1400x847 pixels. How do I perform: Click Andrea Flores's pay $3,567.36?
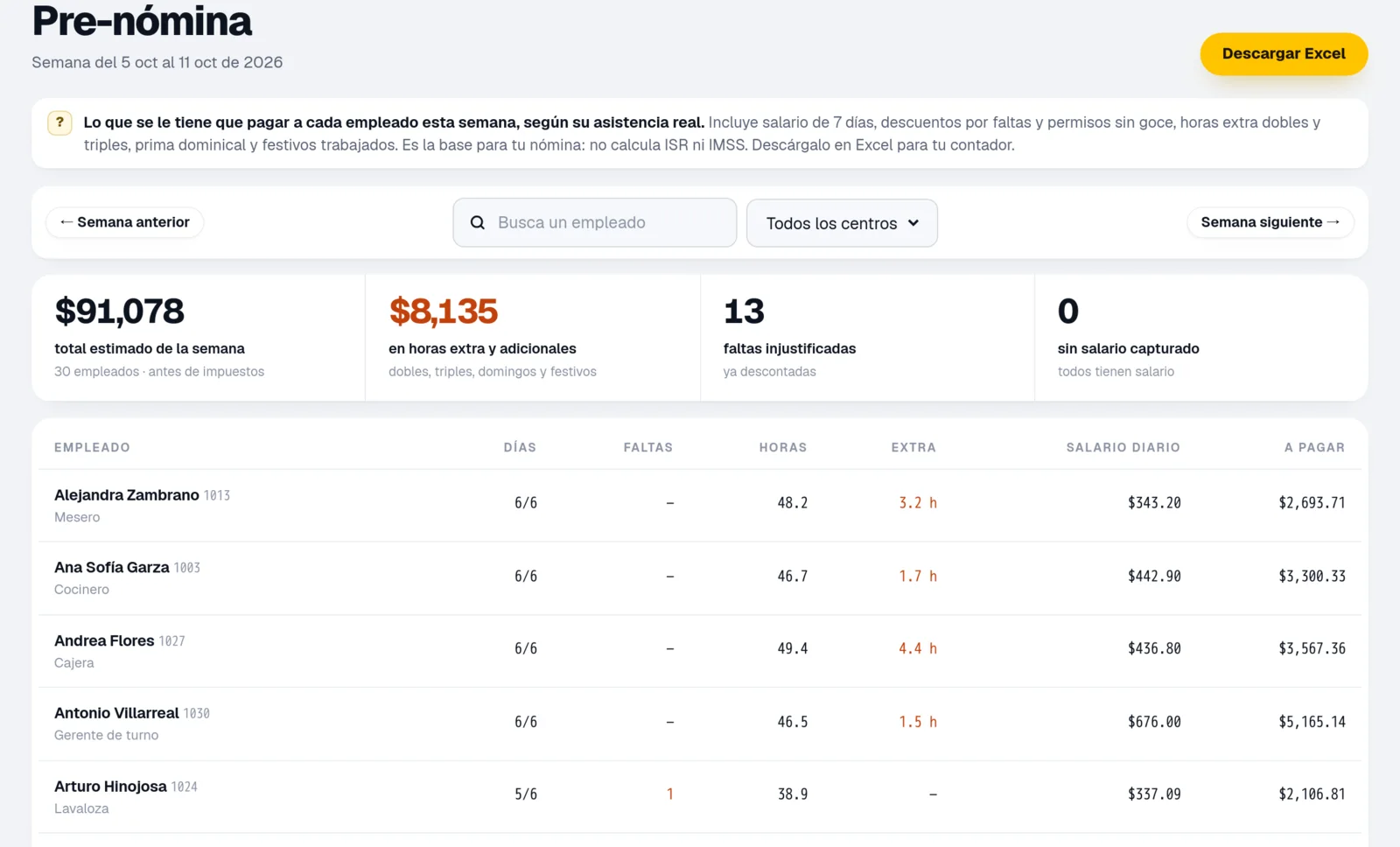coord(1312,648)
